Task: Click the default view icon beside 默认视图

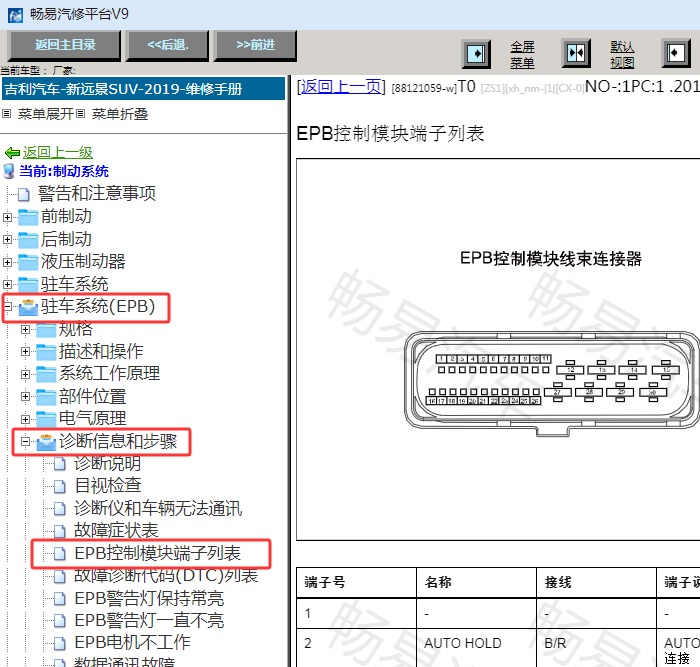Action: pyautogui.click(x=576, y=54)
